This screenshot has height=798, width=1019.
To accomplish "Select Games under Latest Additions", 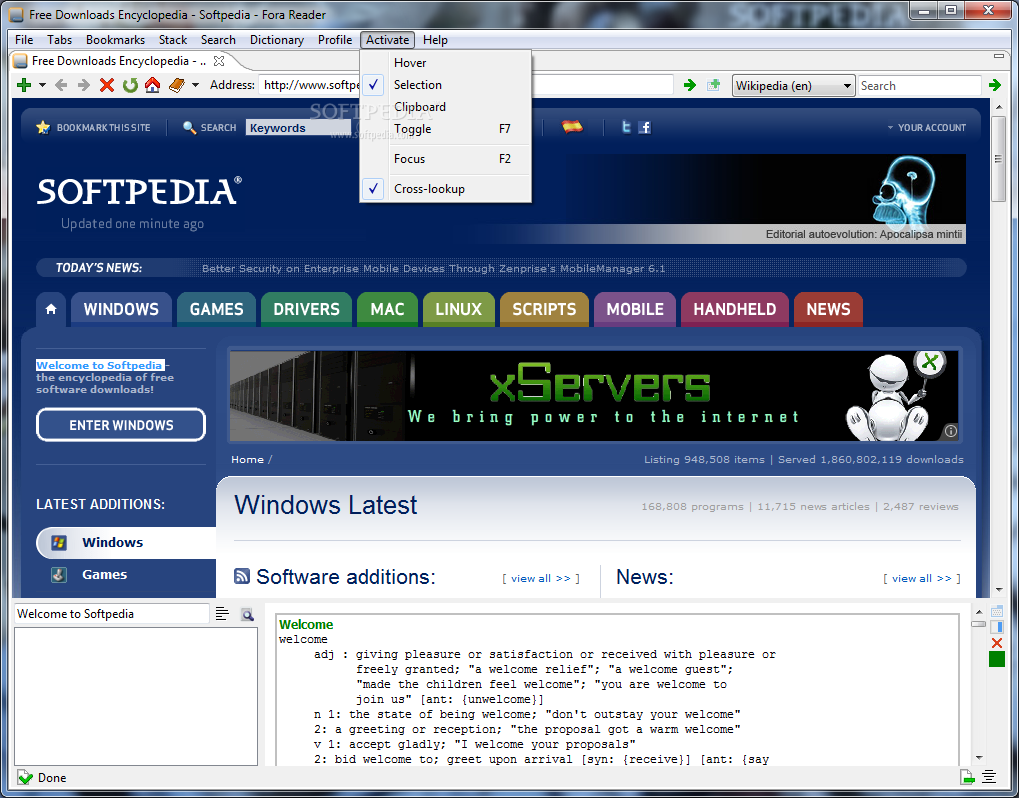I will [x=104, y=574].
